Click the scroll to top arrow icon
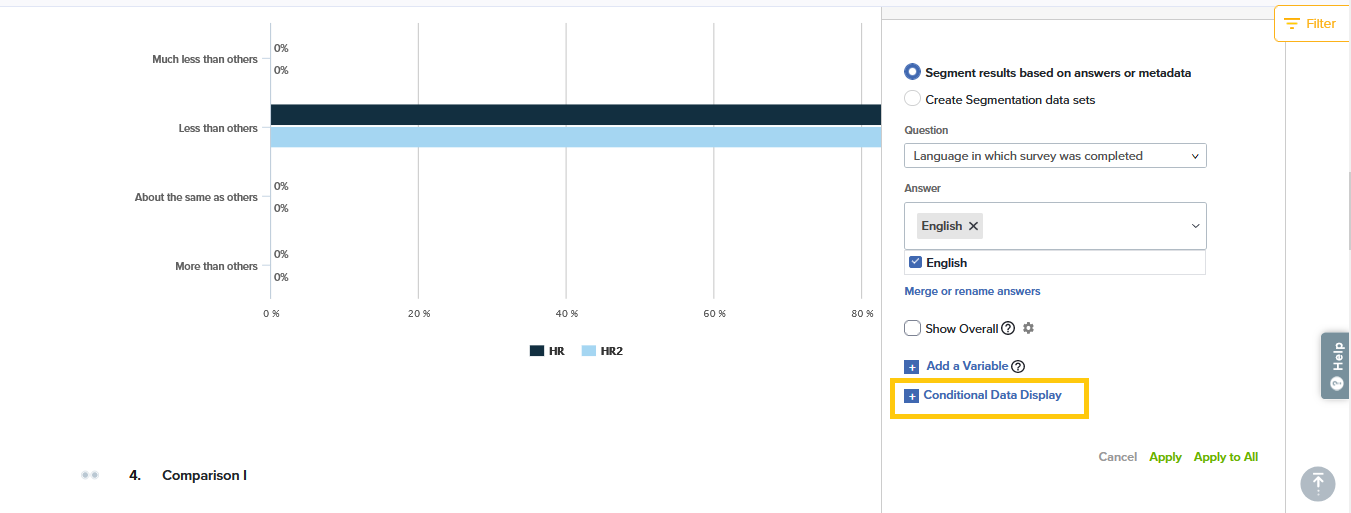This screenshot has width=1351, height=513. click(x=1317, y=483)
